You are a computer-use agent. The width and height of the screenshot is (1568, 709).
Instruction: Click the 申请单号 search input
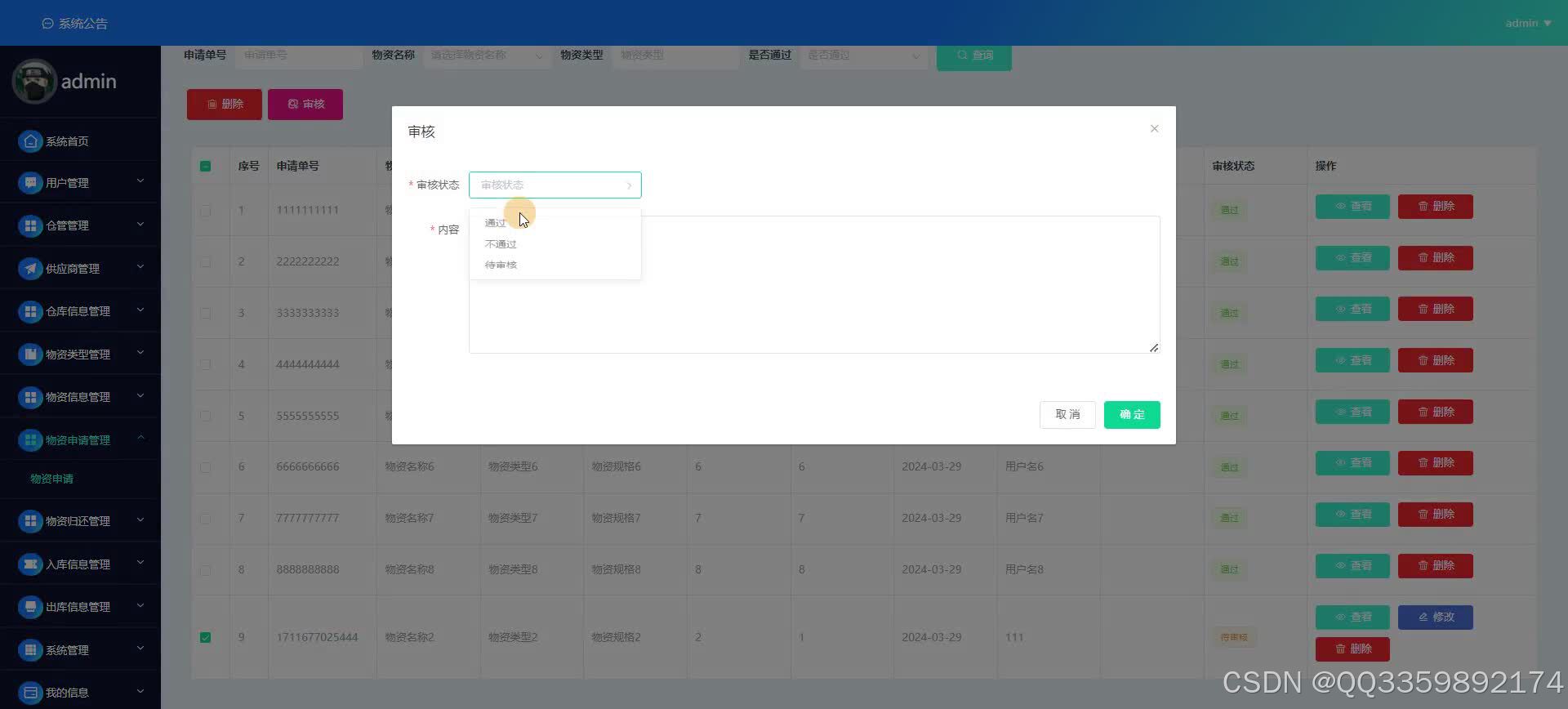pyautogui.click(x=299, y=55)
